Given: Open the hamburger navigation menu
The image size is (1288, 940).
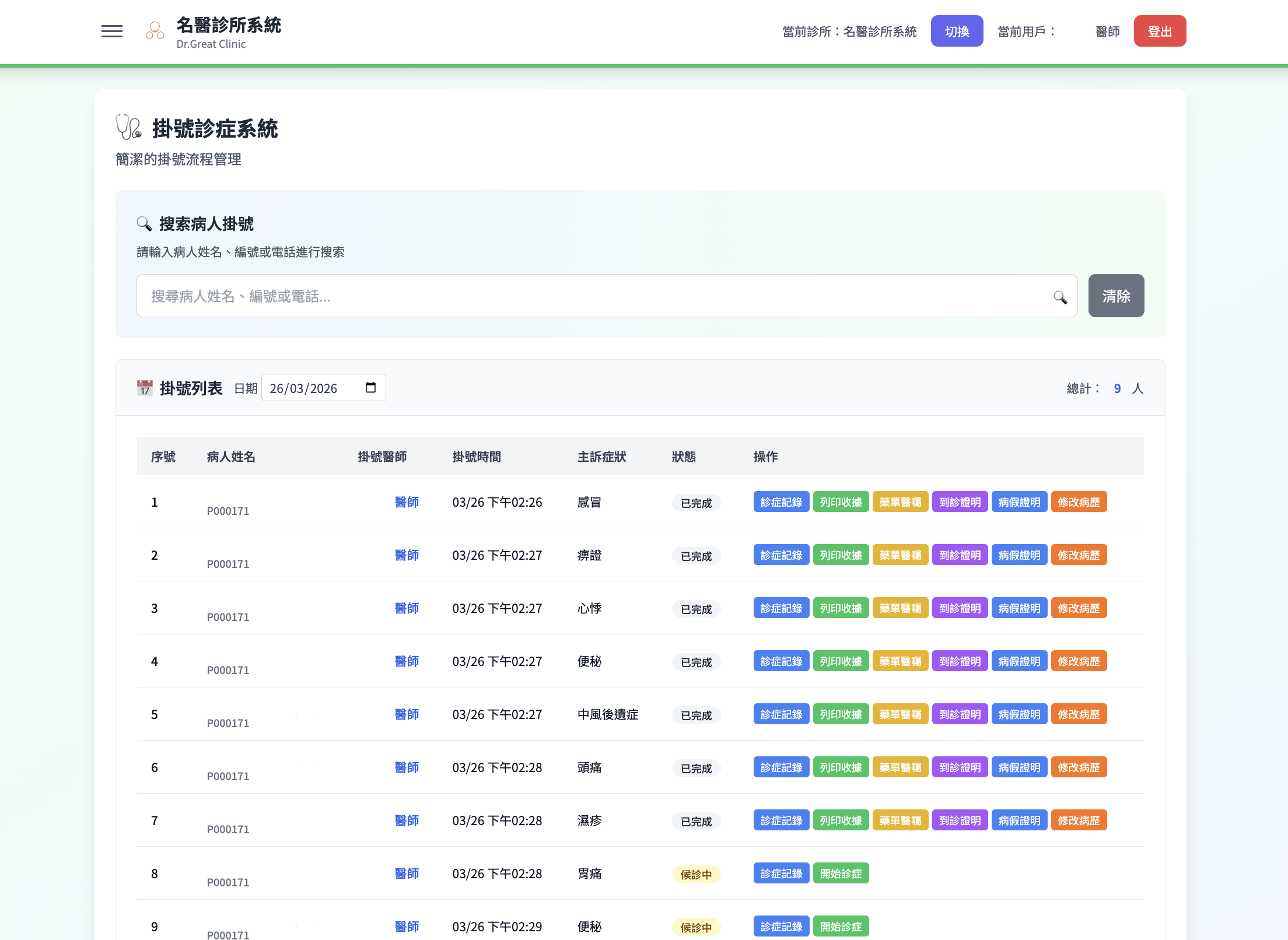Looking at the screenshot, I should [x=111, y=31].
